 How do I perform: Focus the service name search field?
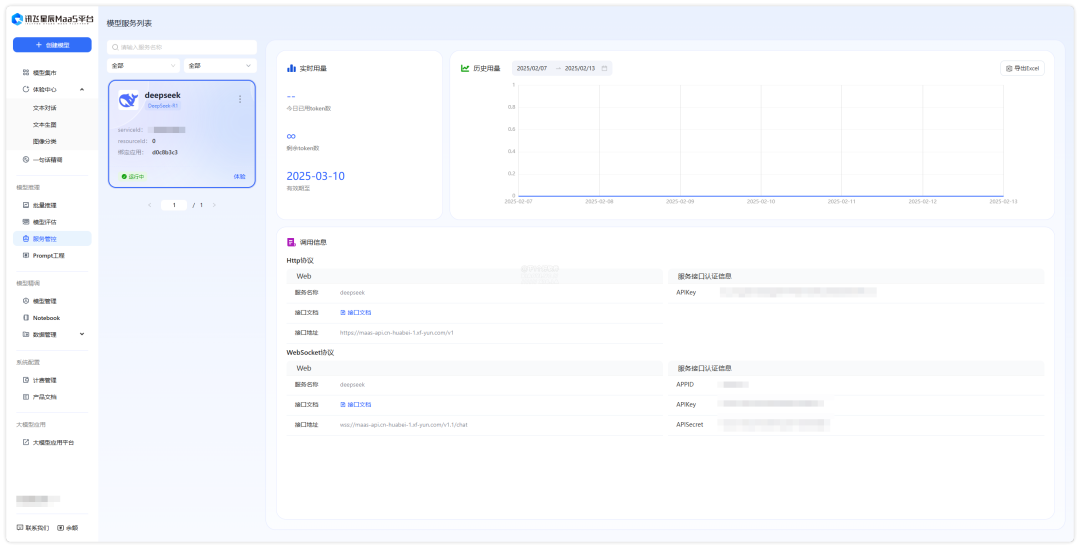pyautogui.click(x=185, y=47)
